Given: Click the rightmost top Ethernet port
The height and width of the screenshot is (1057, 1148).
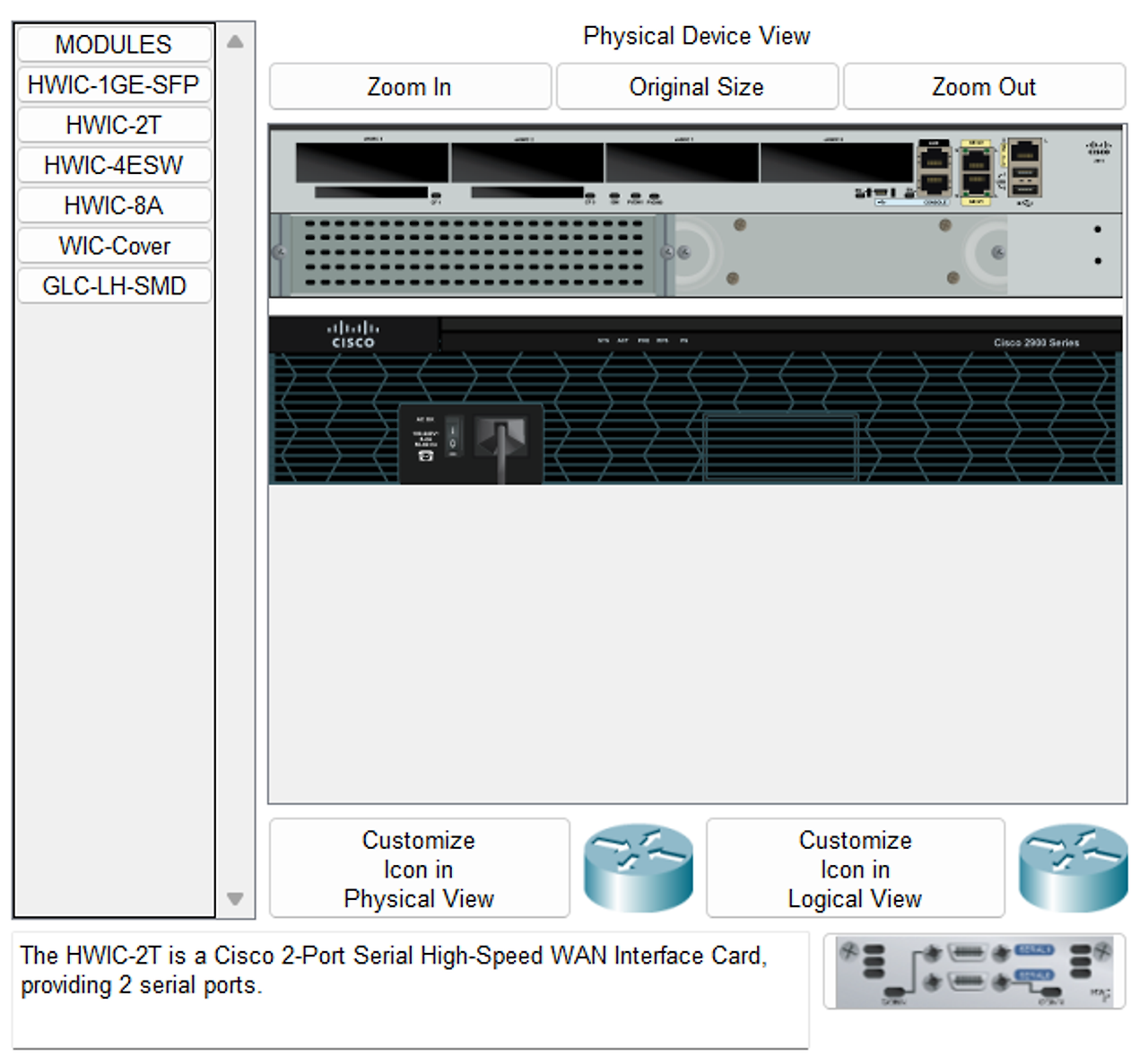Looking at the screenshot, I should pos(1024,151).
